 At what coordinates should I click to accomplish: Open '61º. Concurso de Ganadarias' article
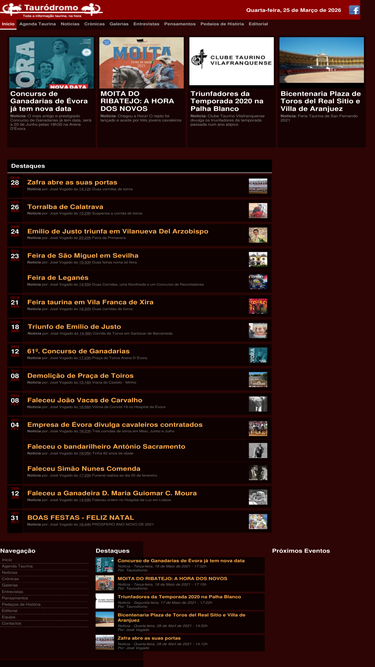point(78,351)
